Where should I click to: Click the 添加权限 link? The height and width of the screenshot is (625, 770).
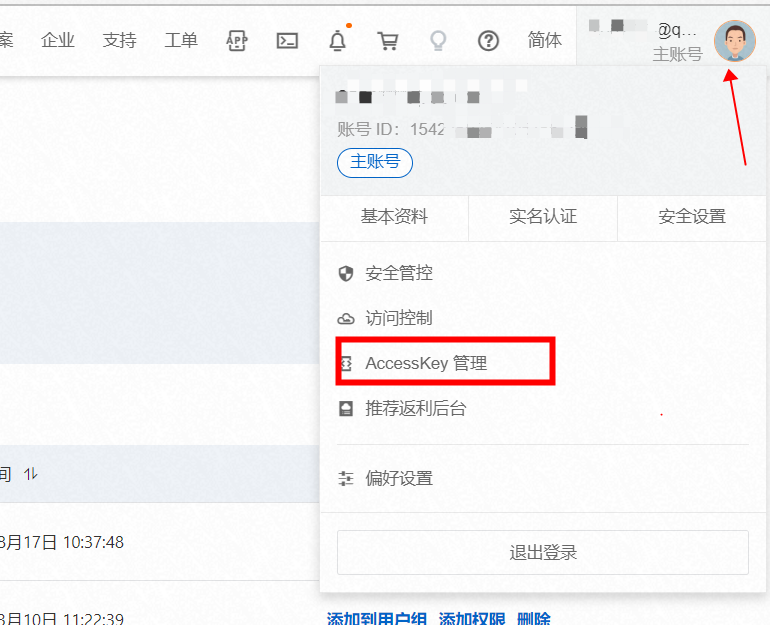tap(472, 619)
